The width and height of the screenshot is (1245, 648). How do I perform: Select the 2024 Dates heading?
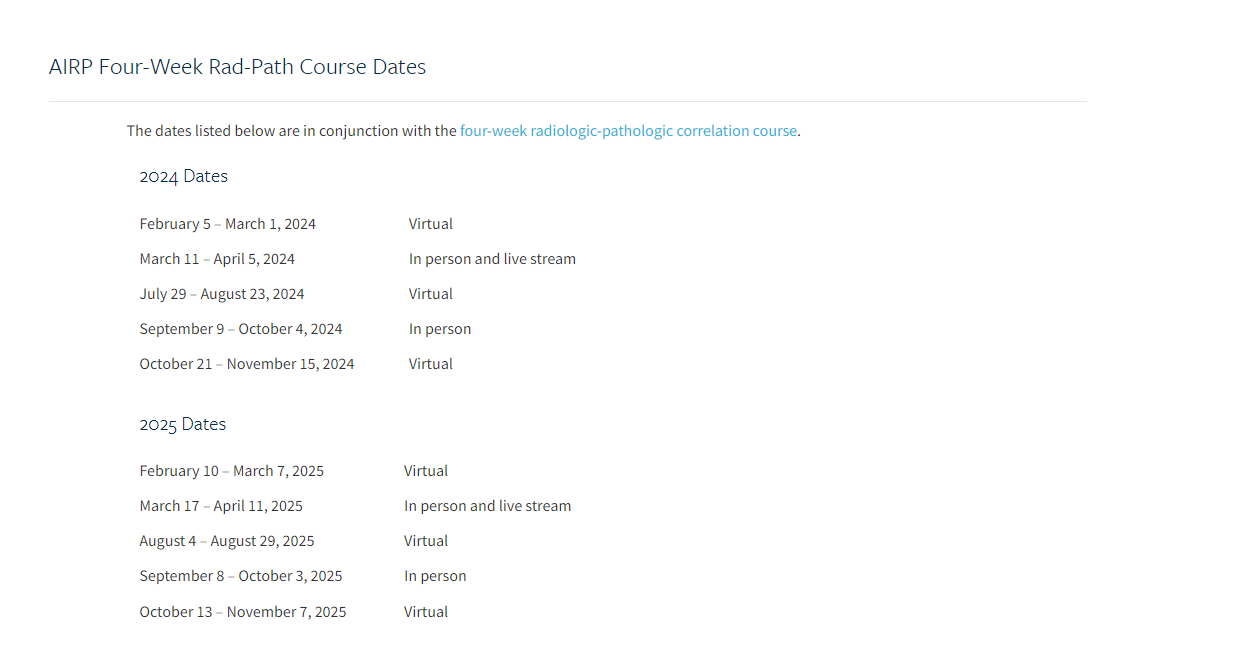pyautogui.click(x=183, y=176)
